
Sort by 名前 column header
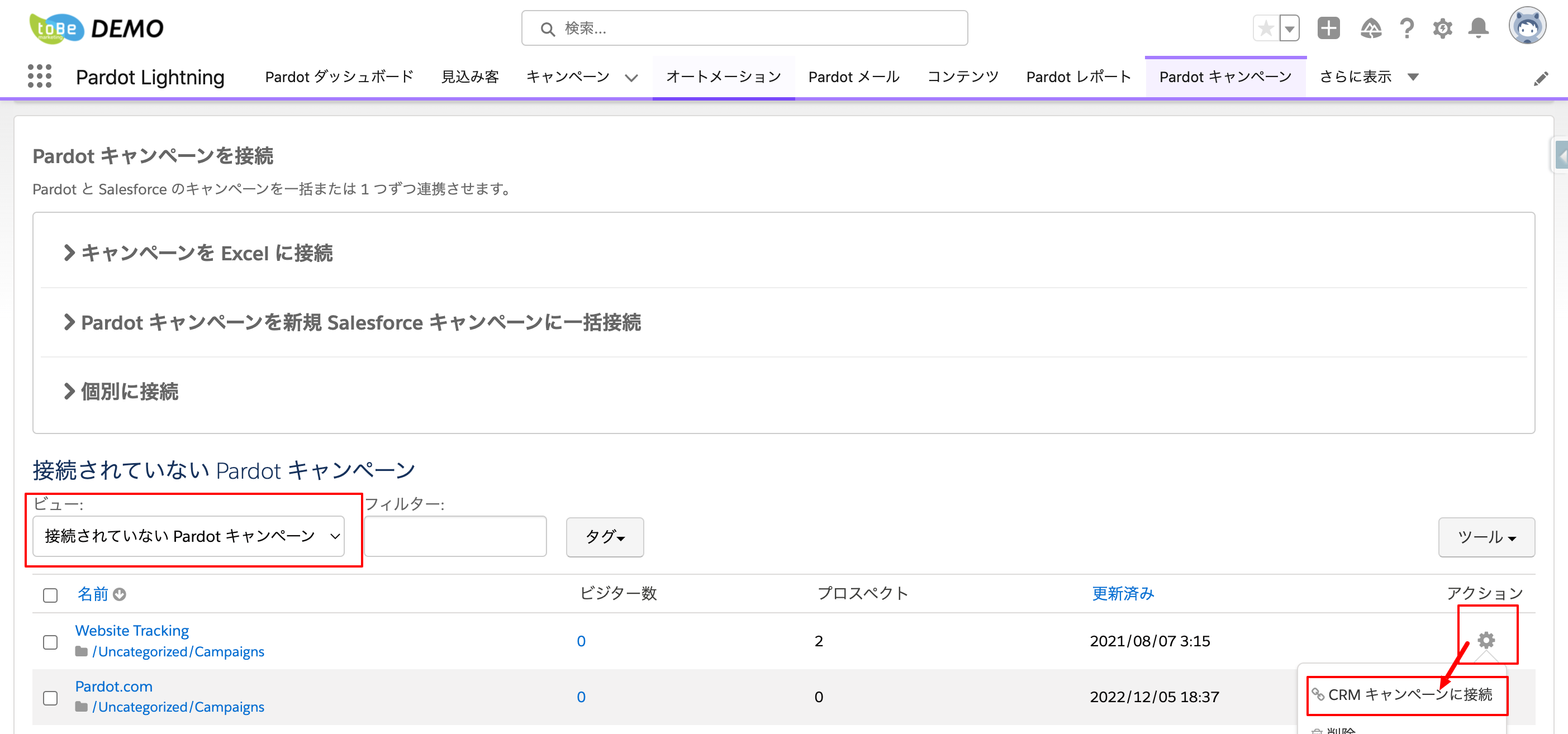[x=93, y=594]
